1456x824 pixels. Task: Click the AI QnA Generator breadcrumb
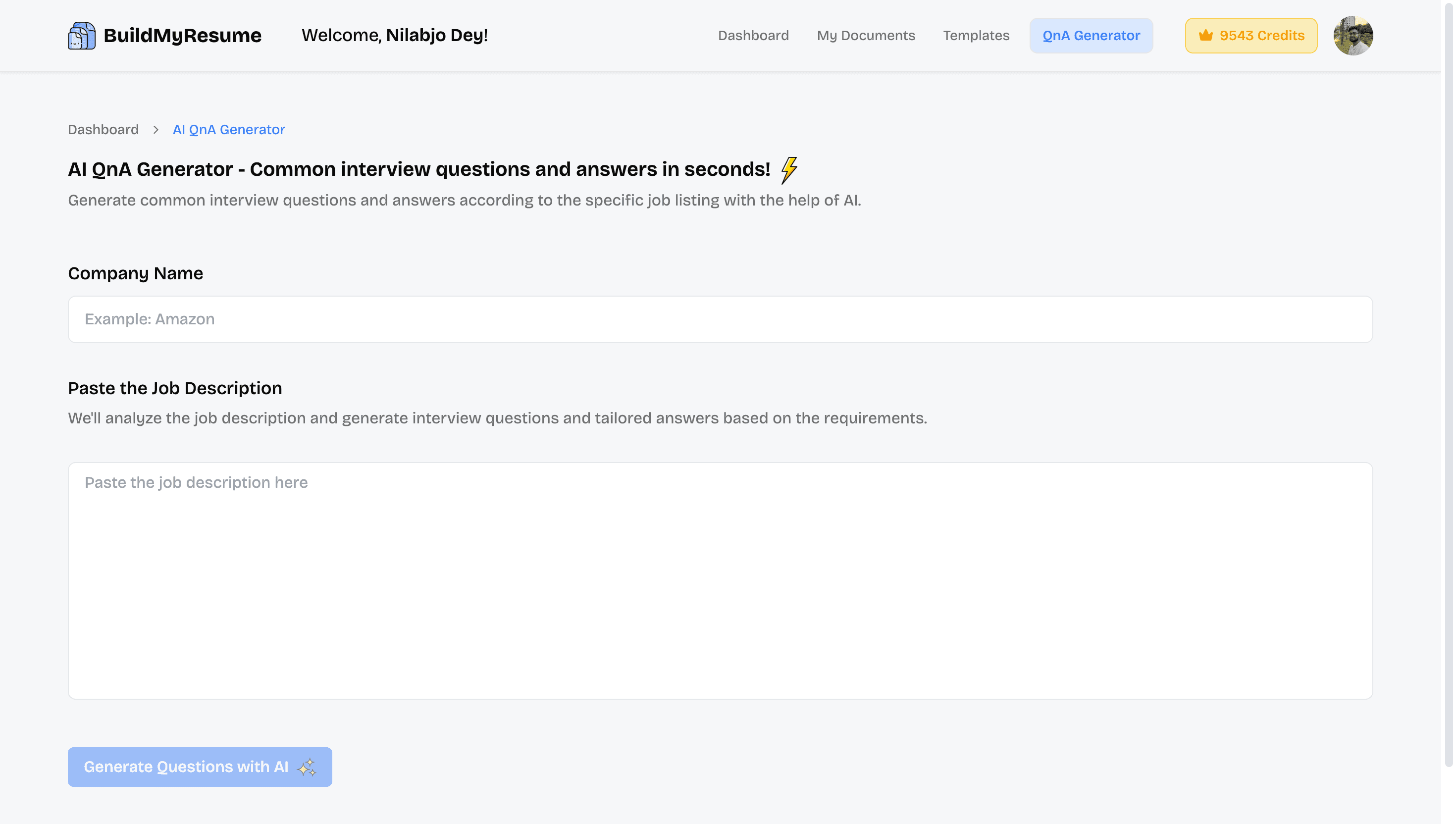(x=229, y=130)
